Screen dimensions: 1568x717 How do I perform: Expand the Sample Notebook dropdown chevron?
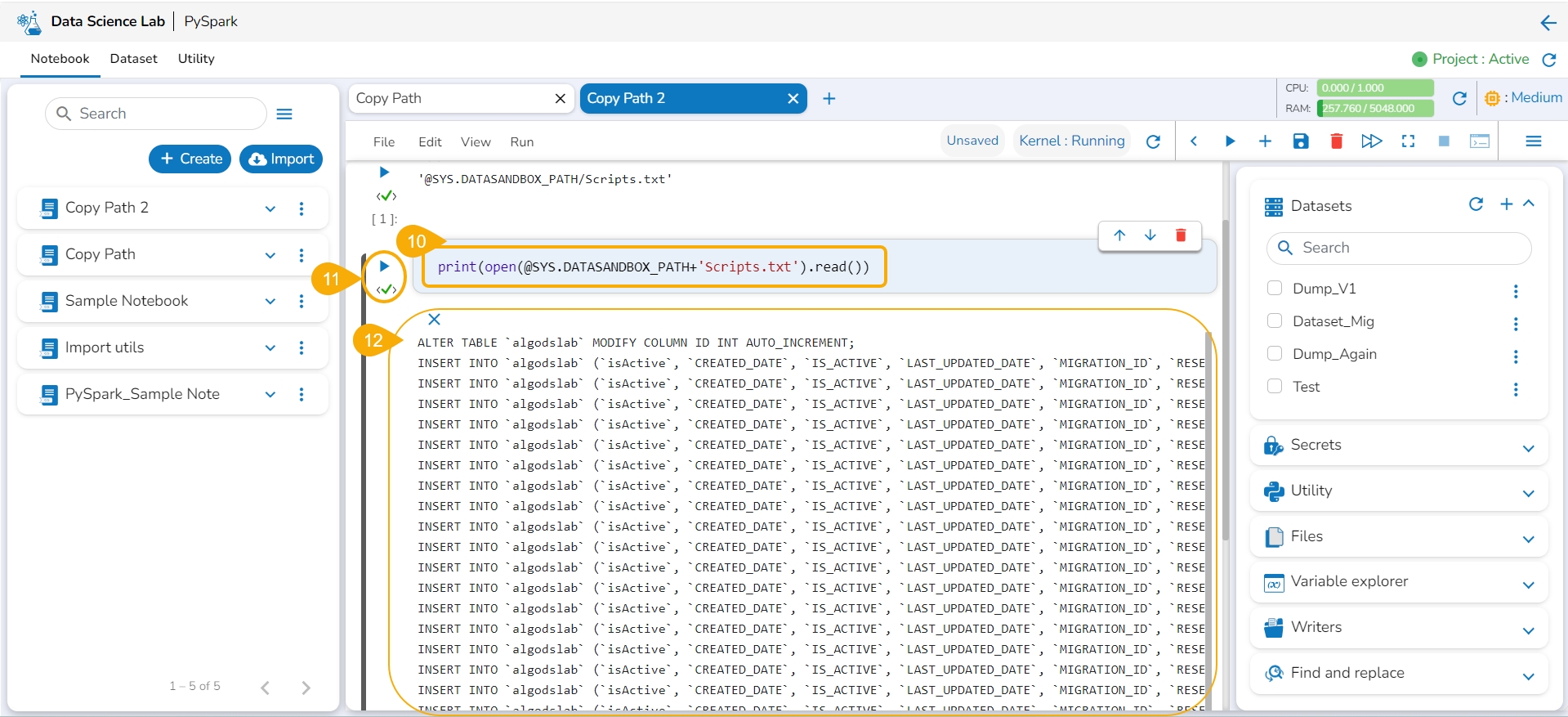pos(270,302)
